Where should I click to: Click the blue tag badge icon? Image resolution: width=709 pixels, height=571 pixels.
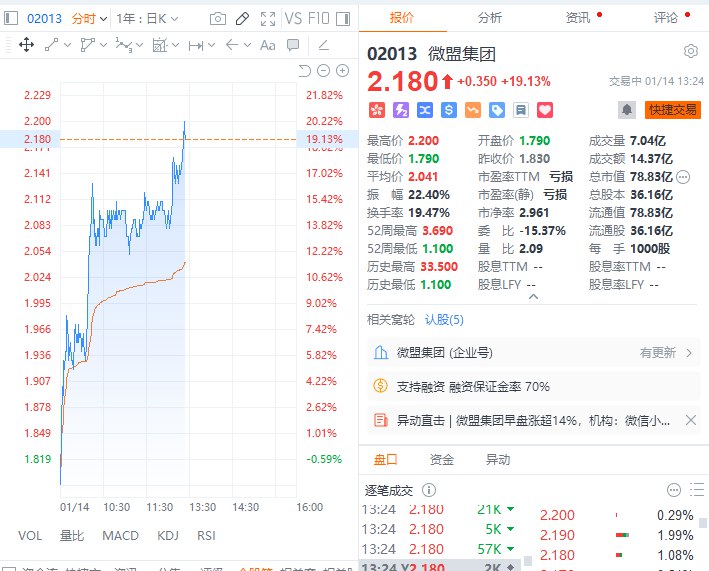497,110
